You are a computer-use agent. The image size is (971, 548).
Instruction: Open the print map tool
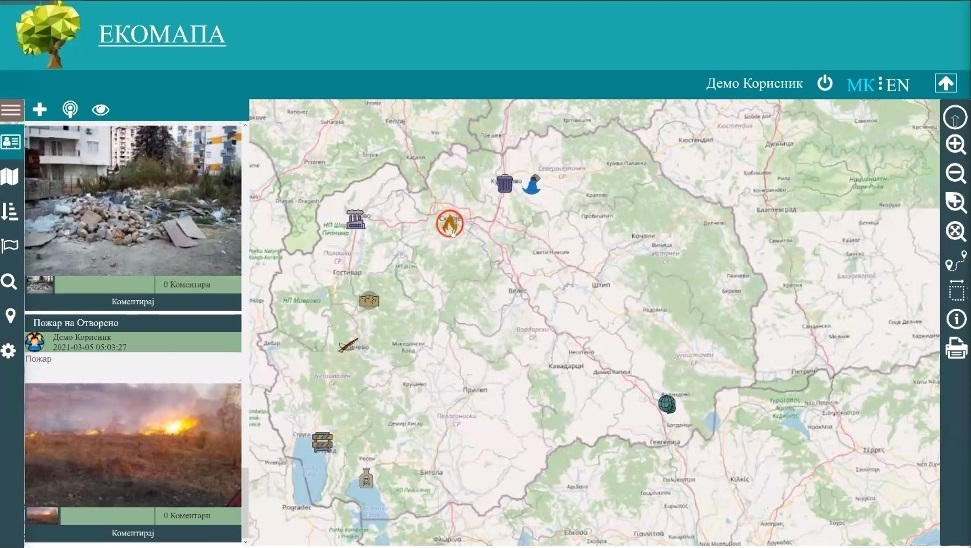[956, 349]
